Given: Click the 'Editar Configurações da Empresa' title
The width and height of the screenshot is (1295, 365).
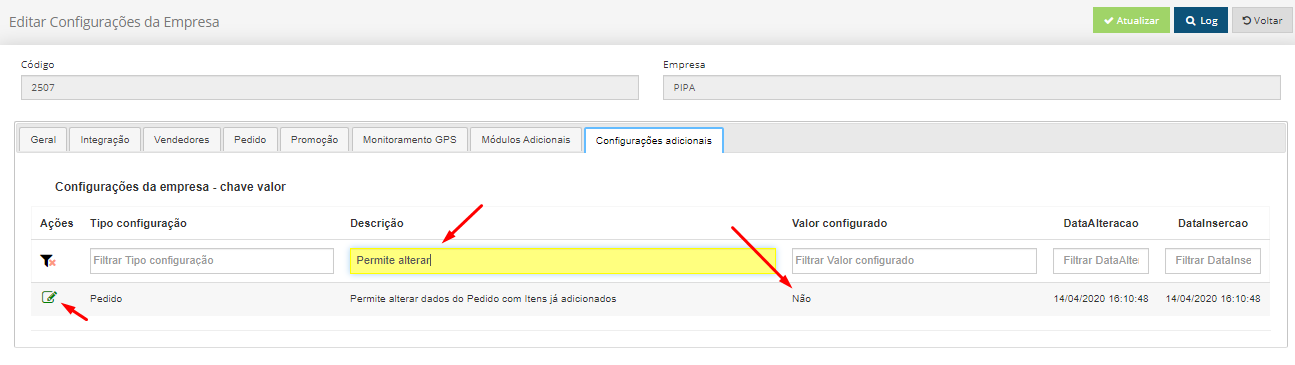Looking at the screenshot, I should pos(114,21).
